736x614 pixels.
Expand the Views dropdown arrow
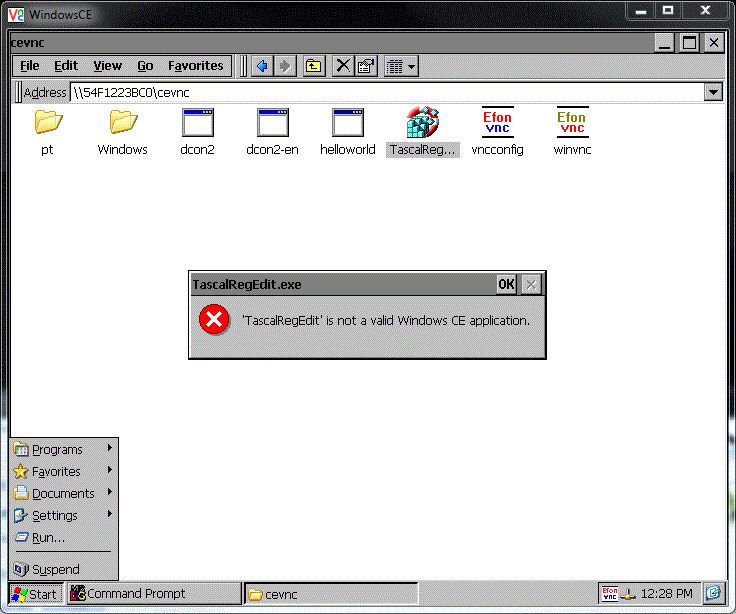(412, 67)
